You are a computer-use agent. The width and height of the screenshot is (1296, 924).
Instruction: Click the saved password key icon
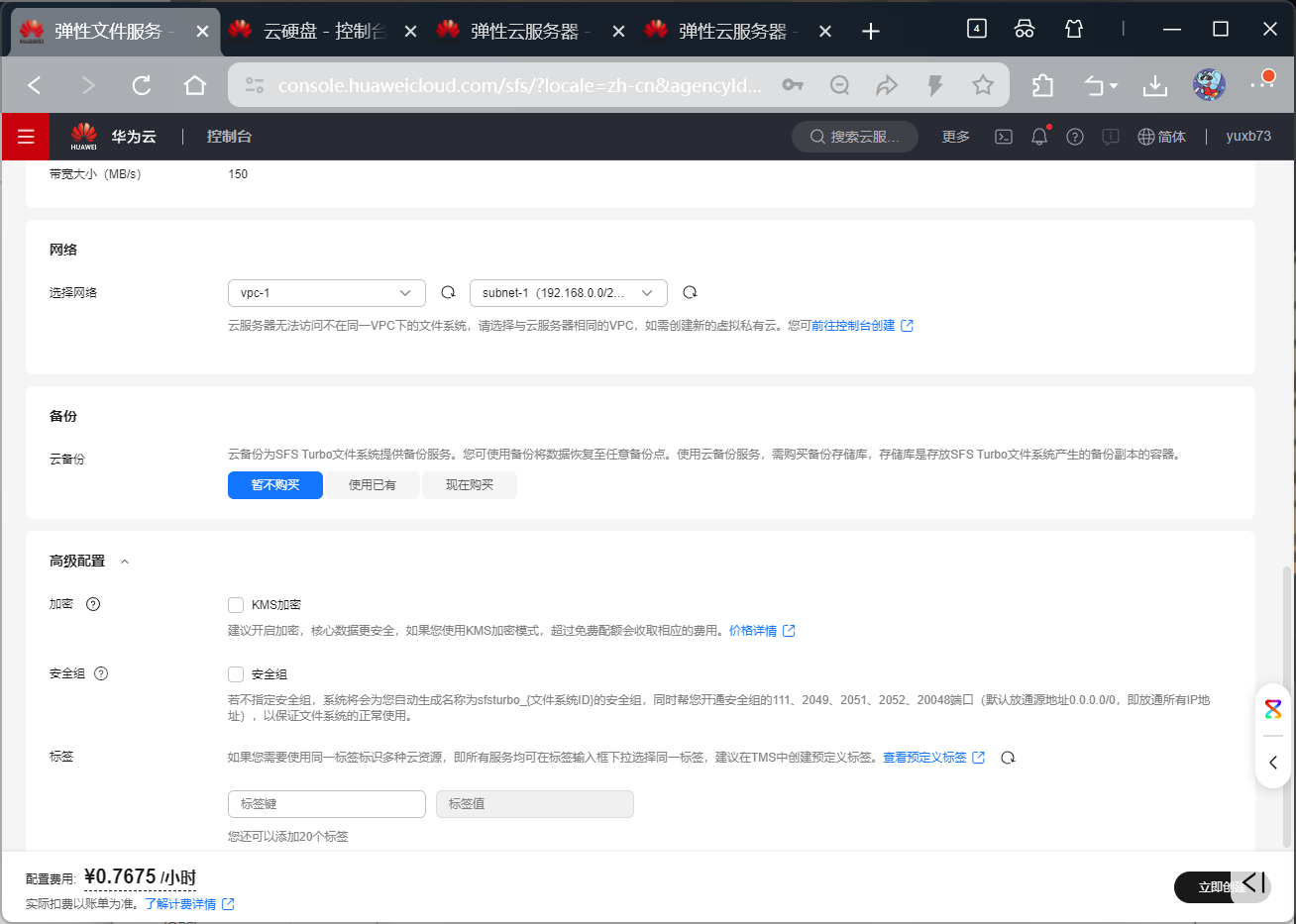pyautogui.click(x=793, y=85)
